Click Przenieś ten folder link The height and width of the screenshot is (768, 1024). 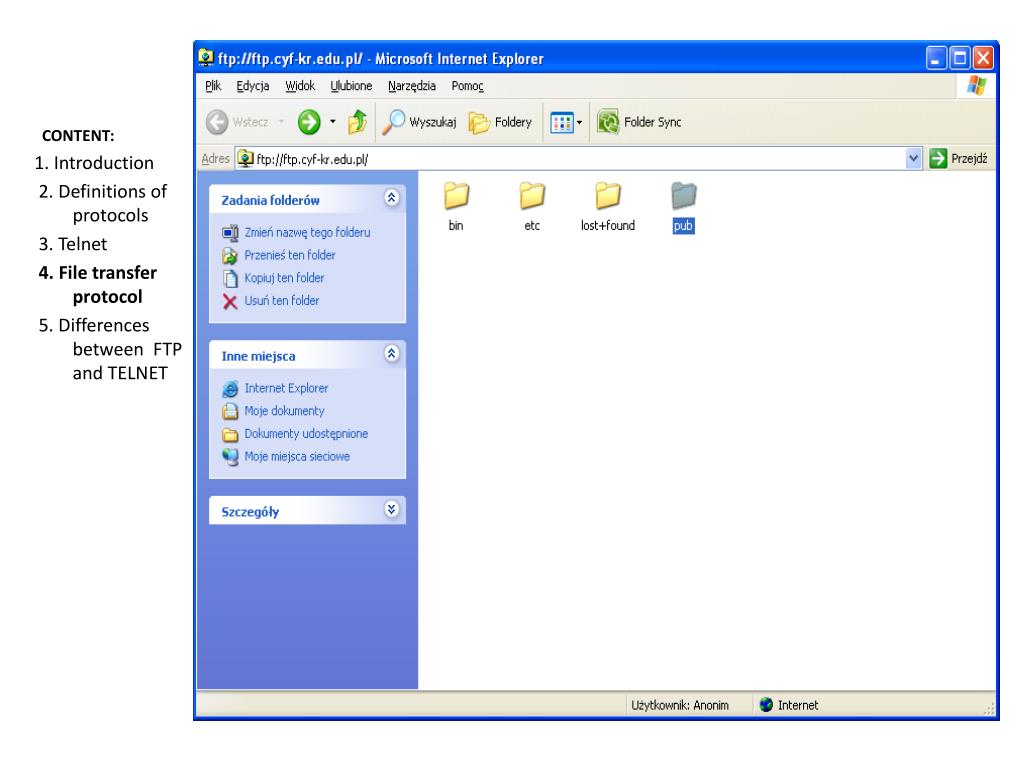(x=290, y=255)
